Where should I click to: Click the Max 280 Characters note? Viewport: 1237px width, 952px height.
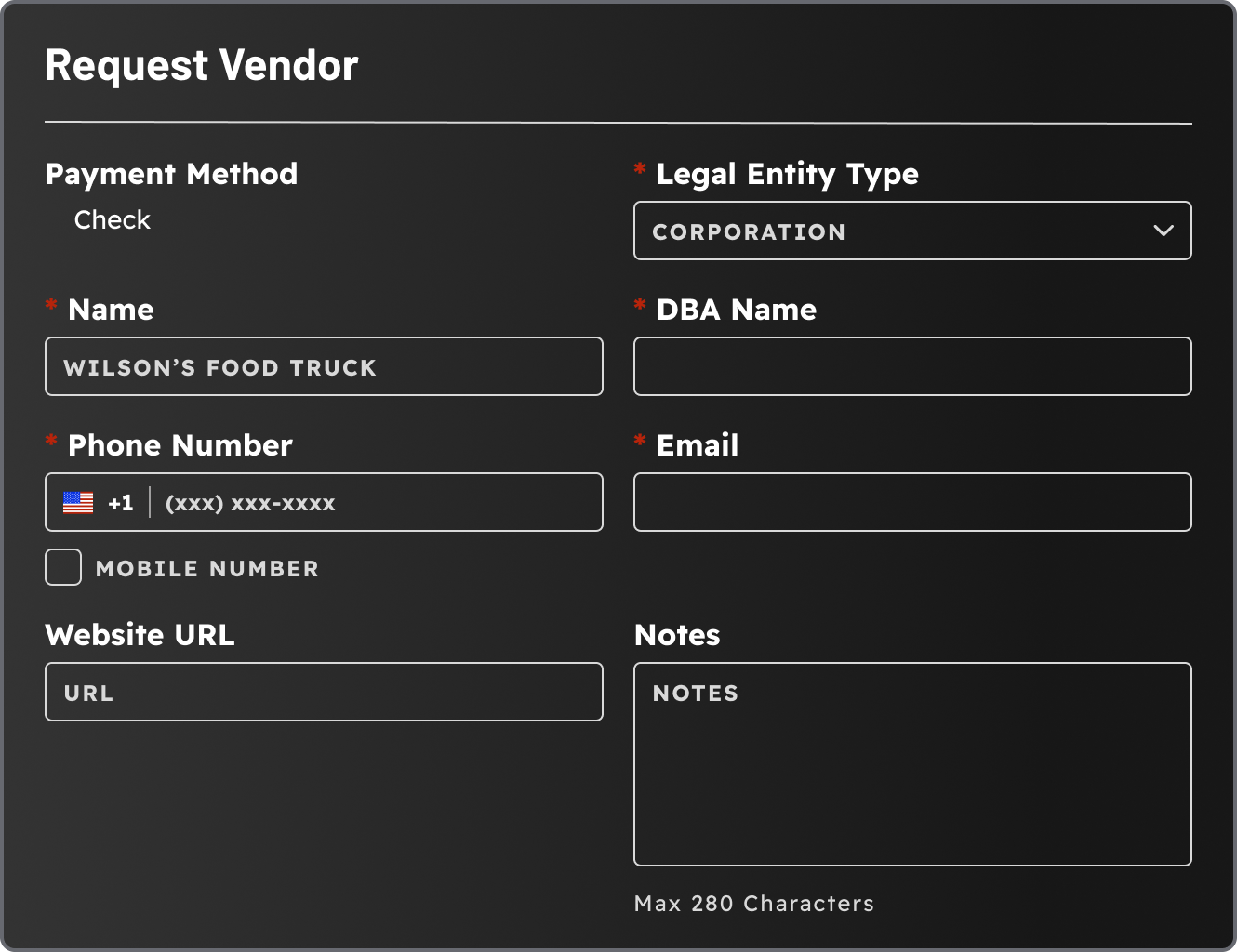753,903
